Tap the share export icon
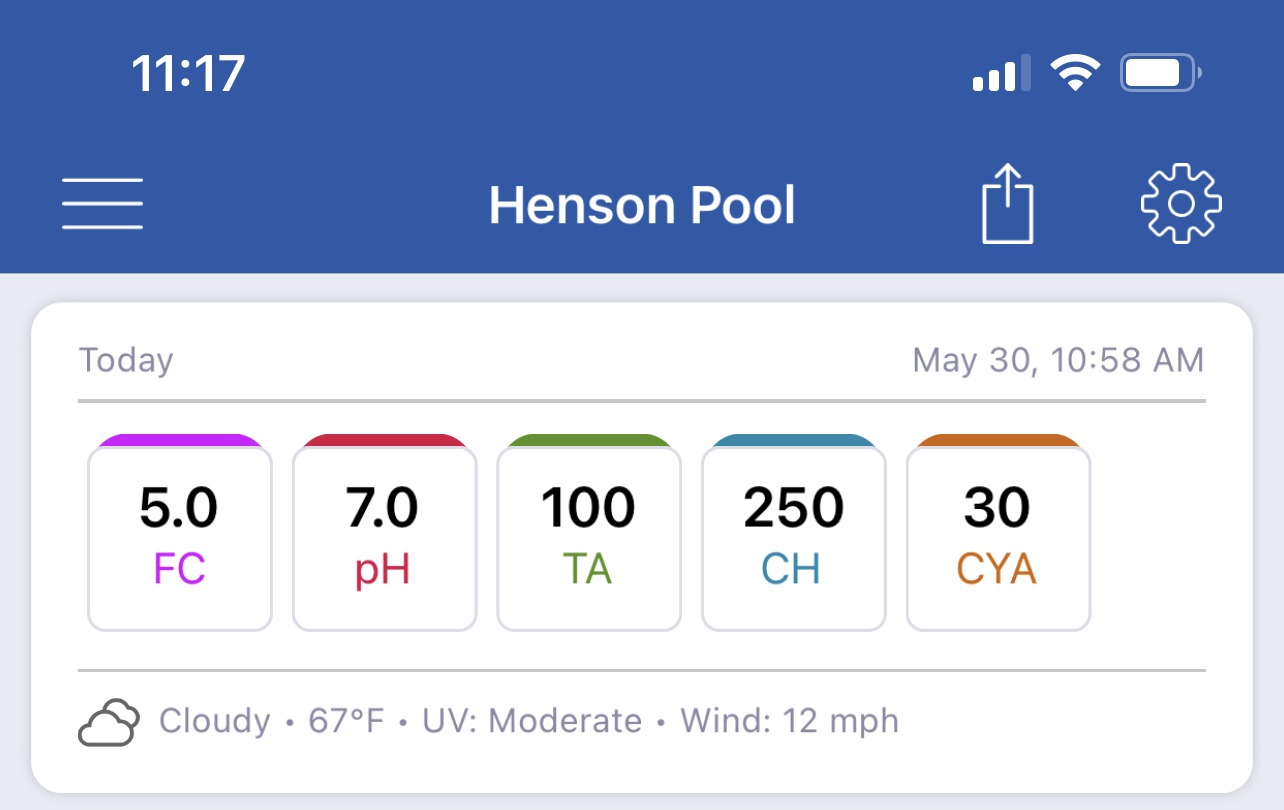Viewport: 1284px width, 810px height. tap(1007, 204)
